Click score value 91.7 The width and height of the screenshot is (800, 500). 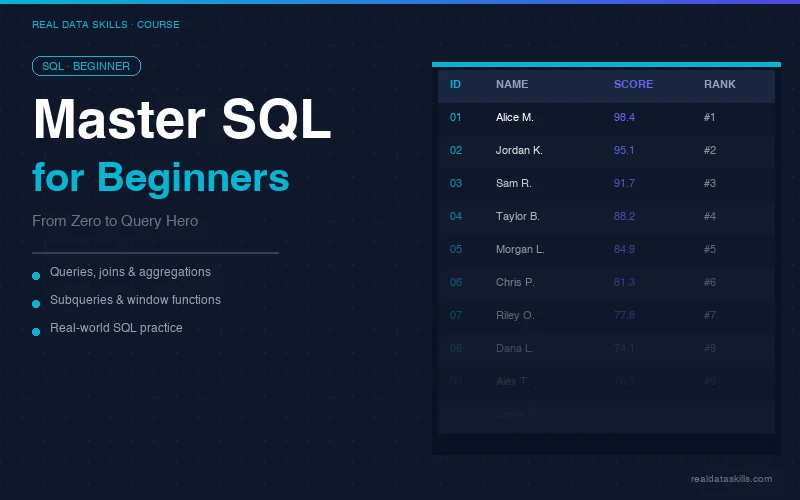(x=624, y=184)
